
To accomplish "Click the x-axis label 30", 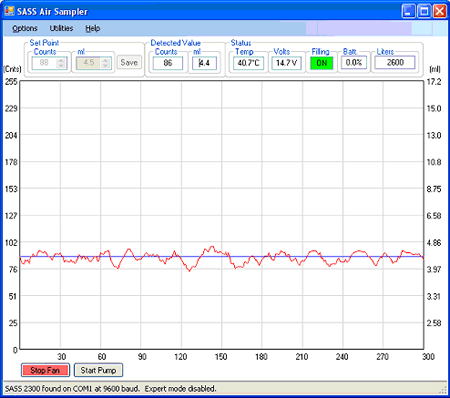I will point(62,357).
